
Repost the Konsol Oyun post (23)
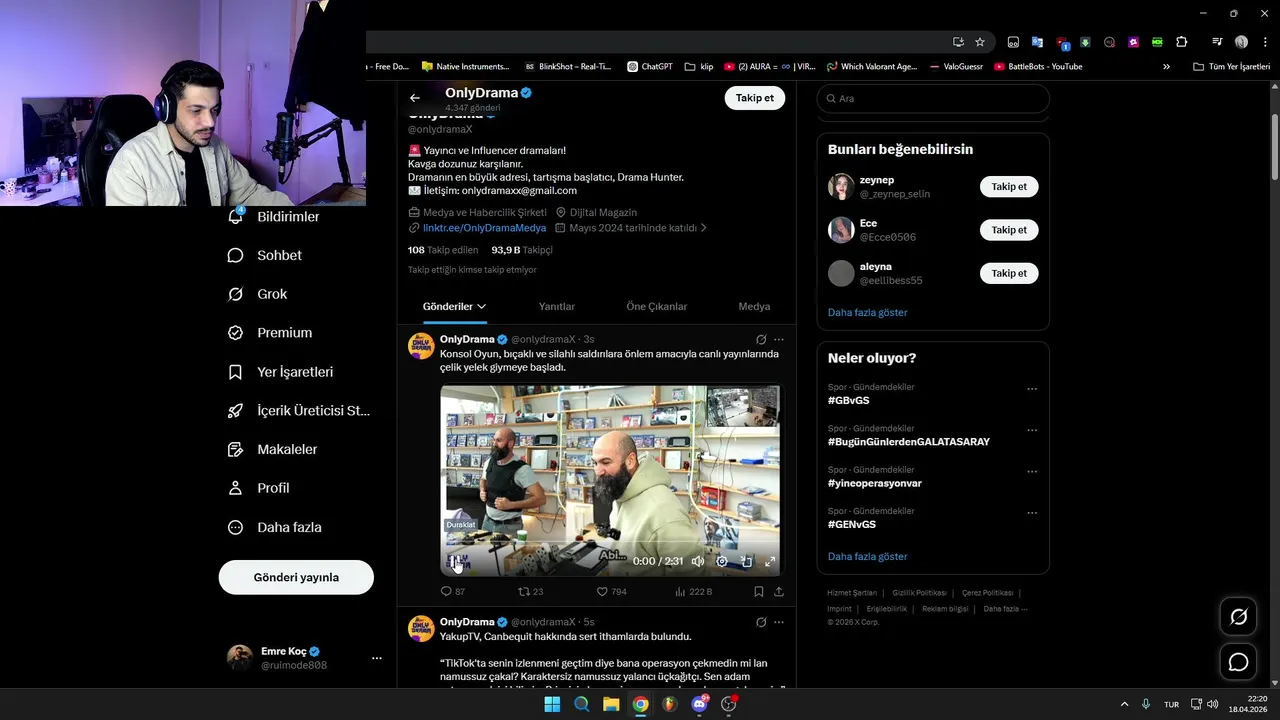(531, 592)
